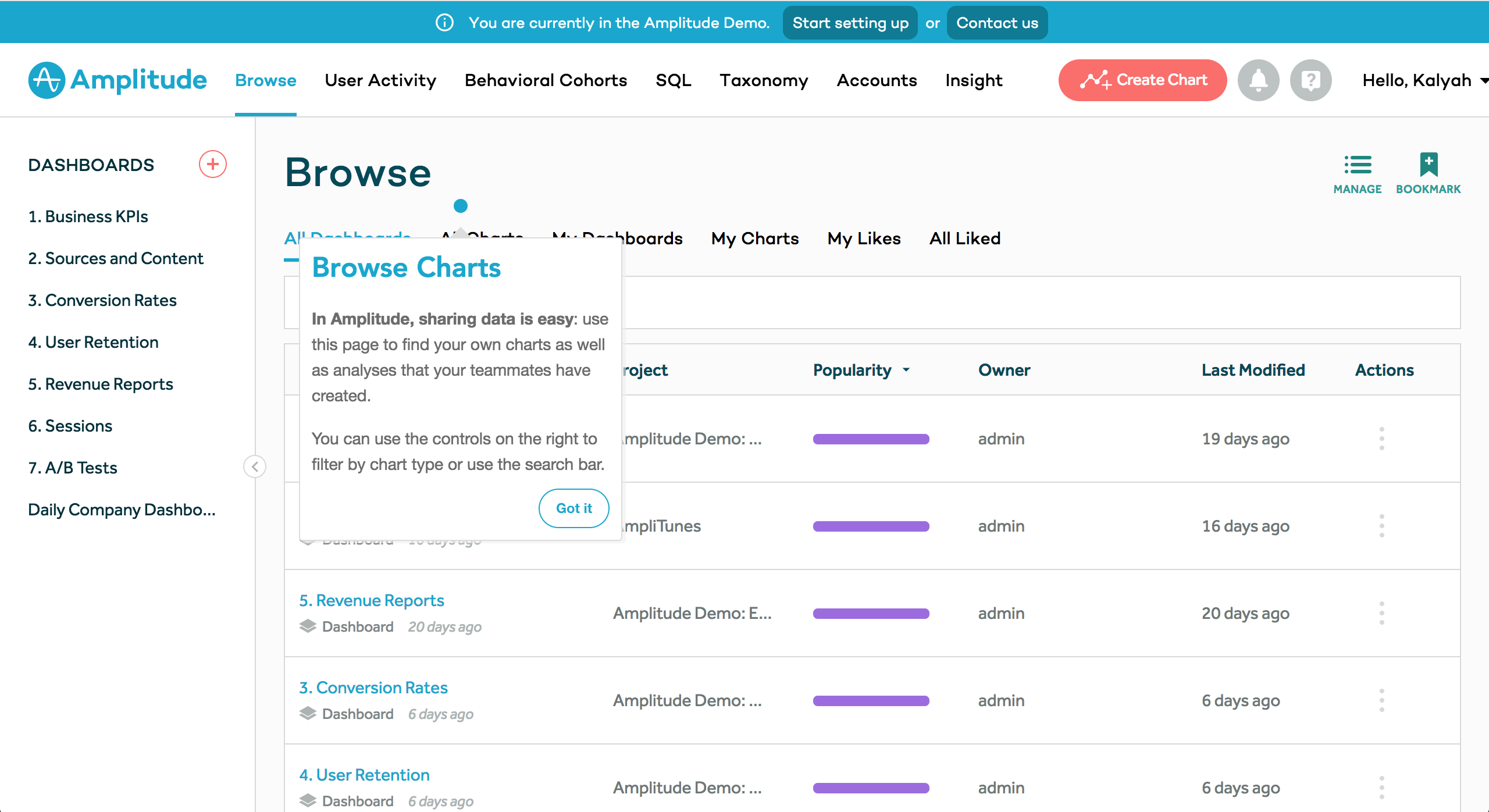
Task: Click dashboard layers icon under Revenue Reports
Action: [308, 626]
